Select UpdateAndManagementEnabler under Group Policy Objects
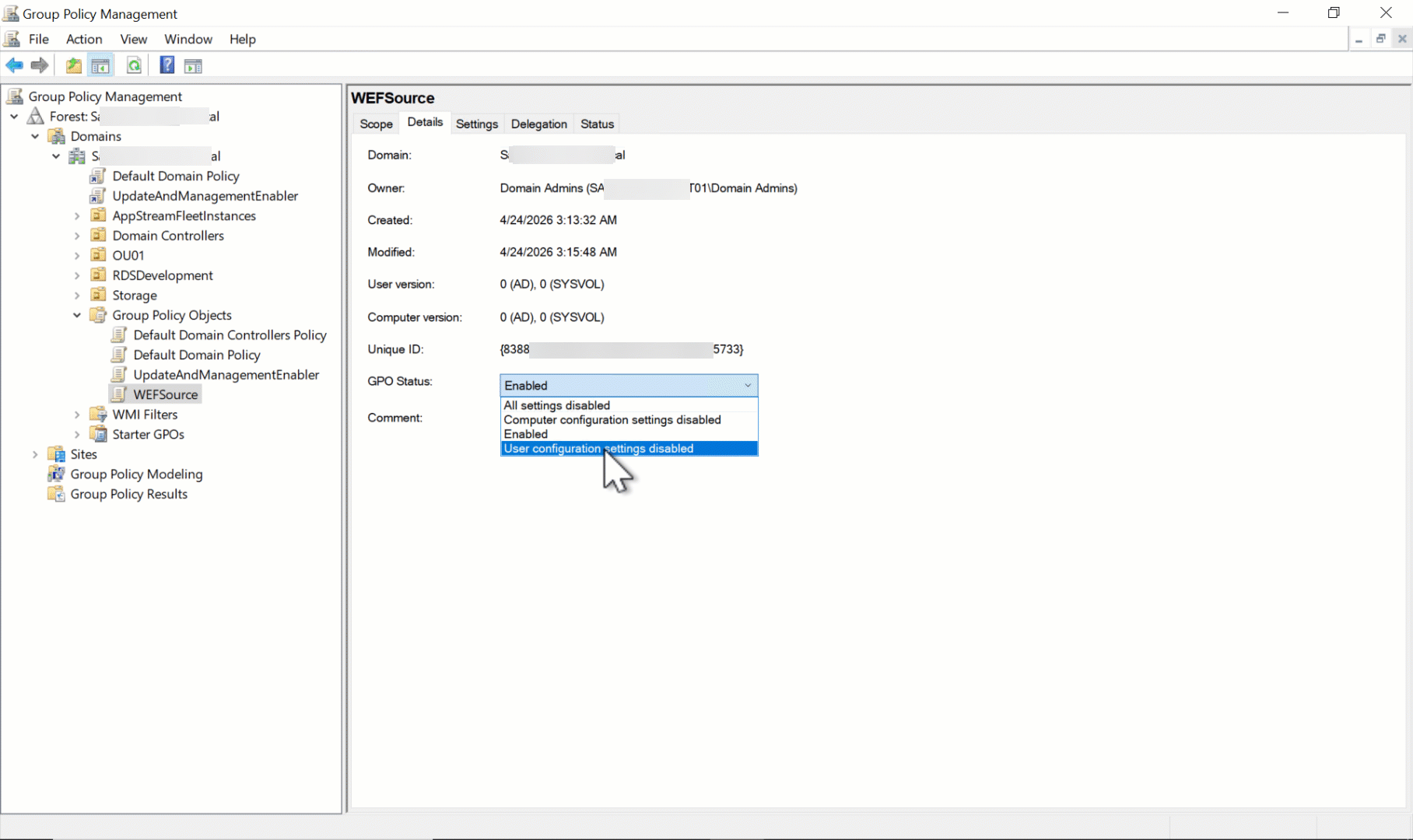 pos(226,375)
